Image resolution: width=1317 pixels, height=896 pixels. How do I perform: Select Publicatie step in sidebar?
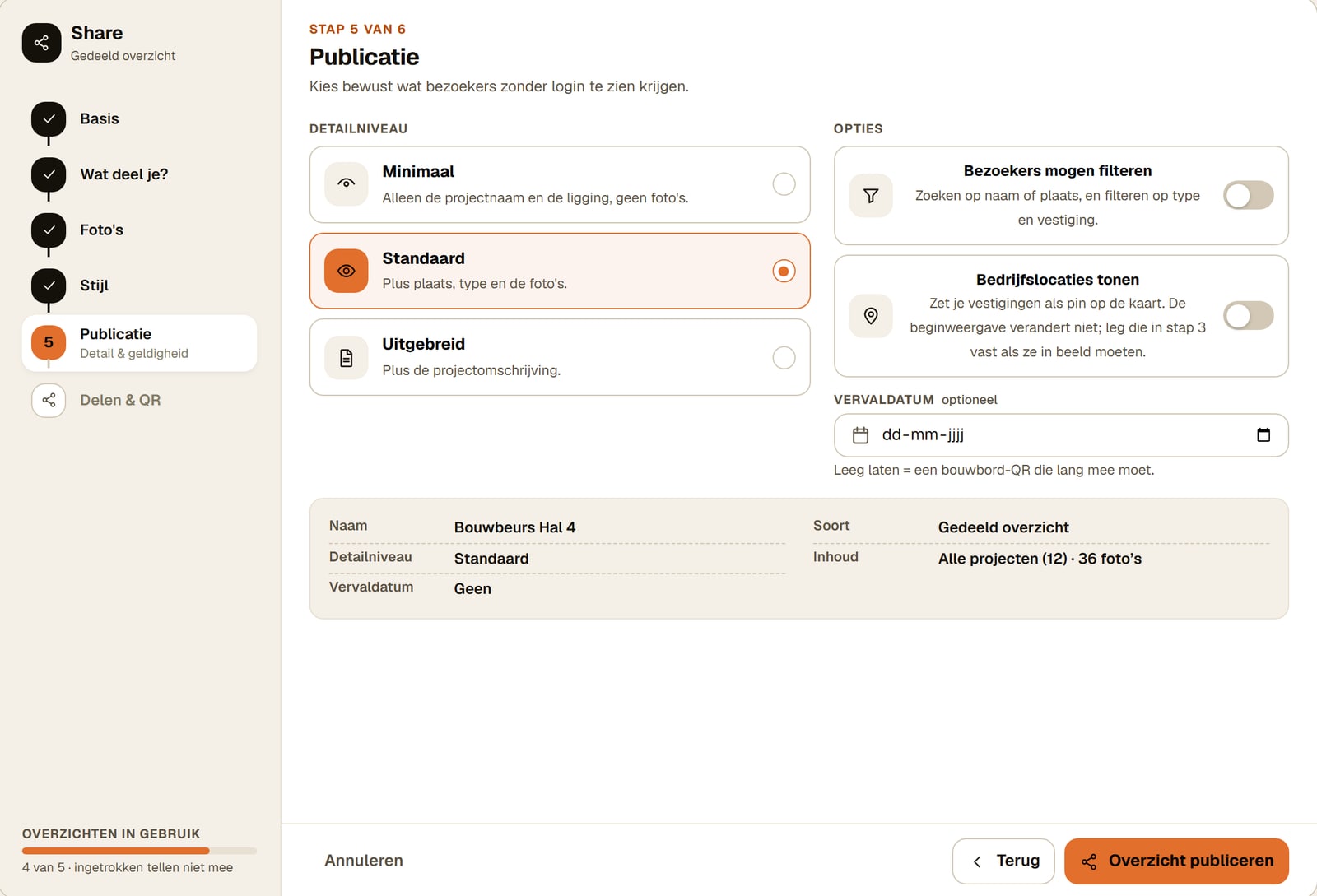[139, 343]
